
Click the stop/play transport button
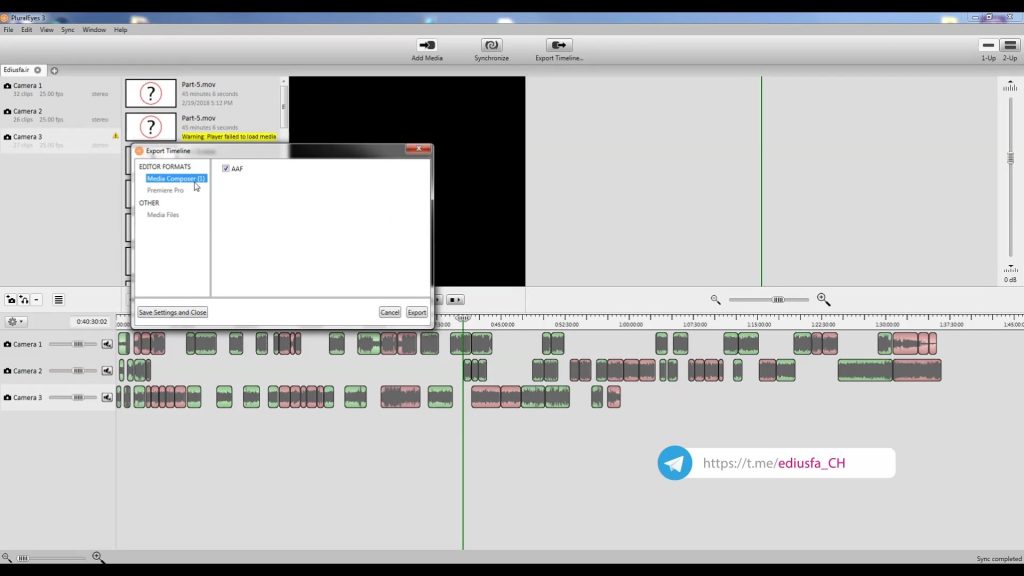(x=455, y=300)
